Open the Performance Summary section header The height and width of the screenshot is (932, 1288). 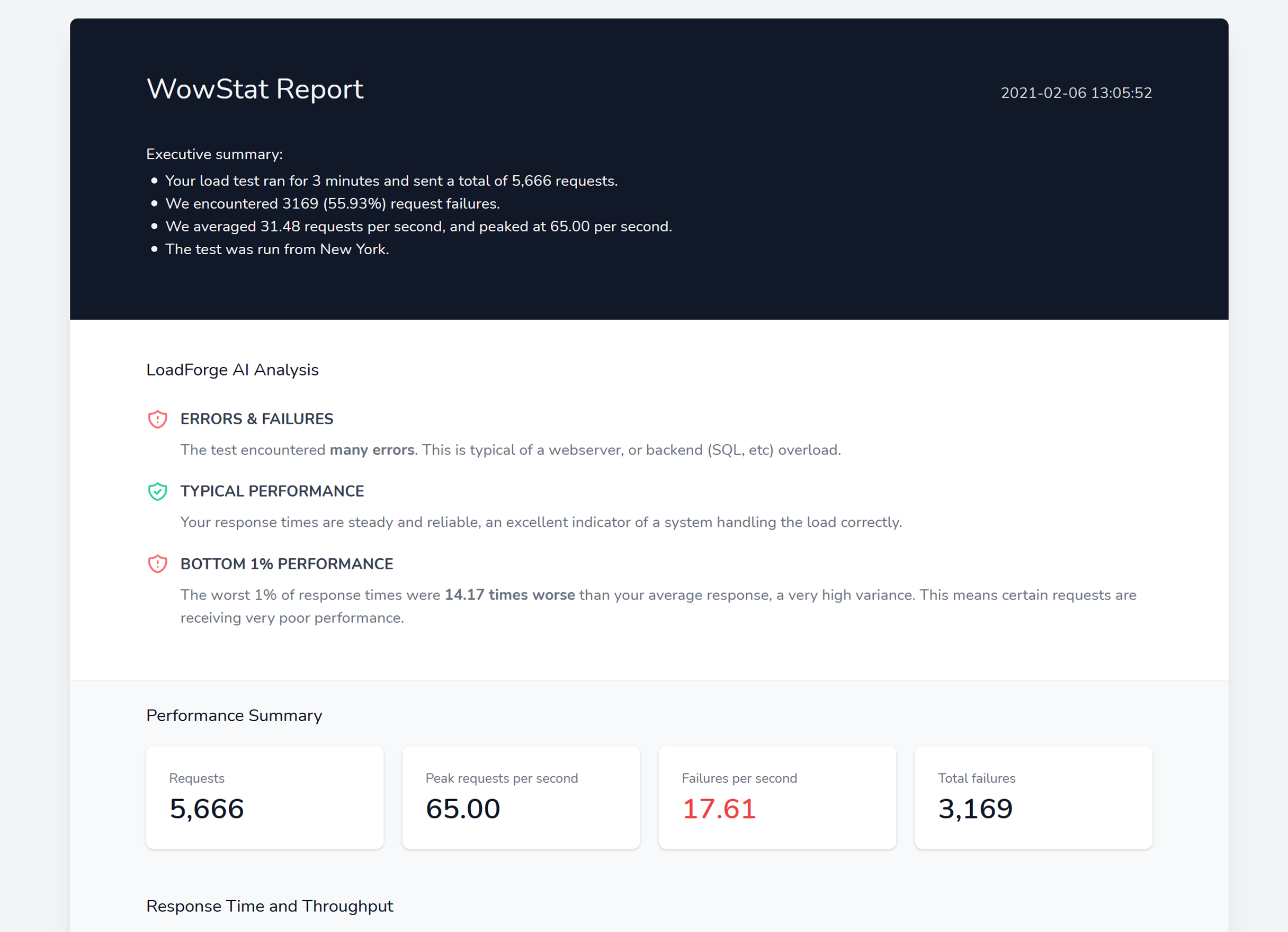pyautogui.click(x=234, y=716)
